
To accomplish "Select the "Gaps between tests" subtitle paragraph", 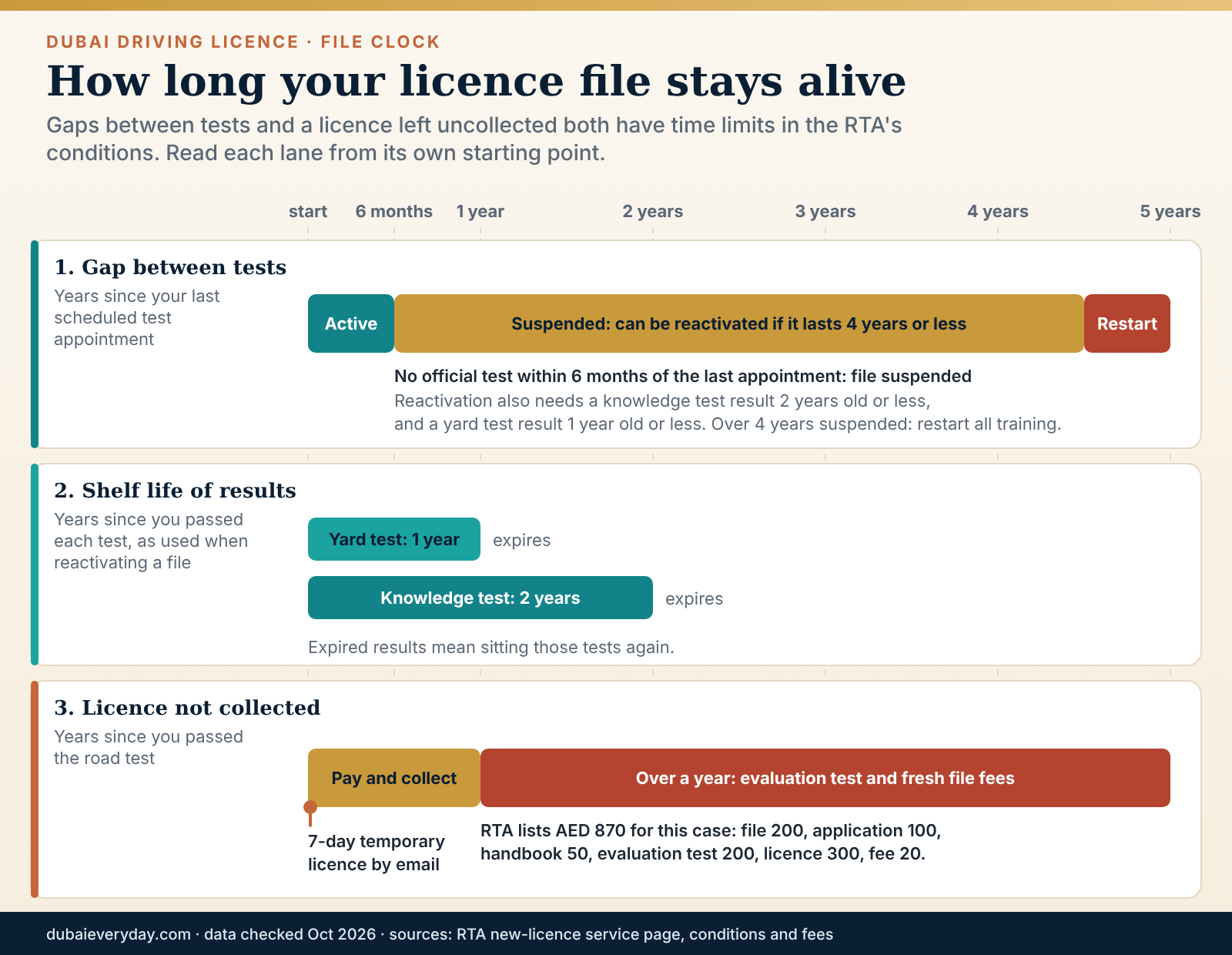I will coord(474,139).
